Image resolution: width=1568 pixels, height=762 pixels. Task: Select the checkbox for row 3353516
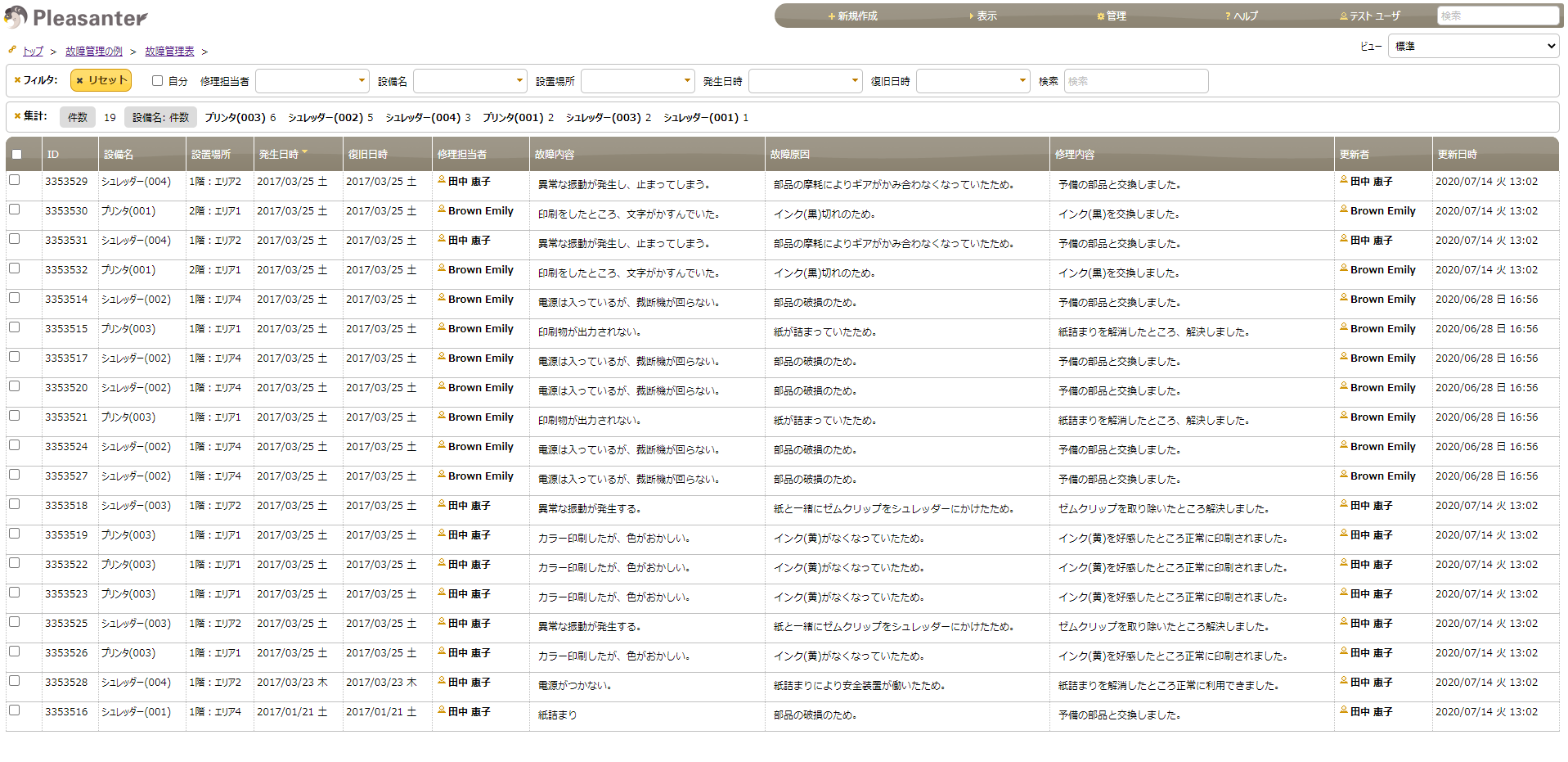point(15,710)
